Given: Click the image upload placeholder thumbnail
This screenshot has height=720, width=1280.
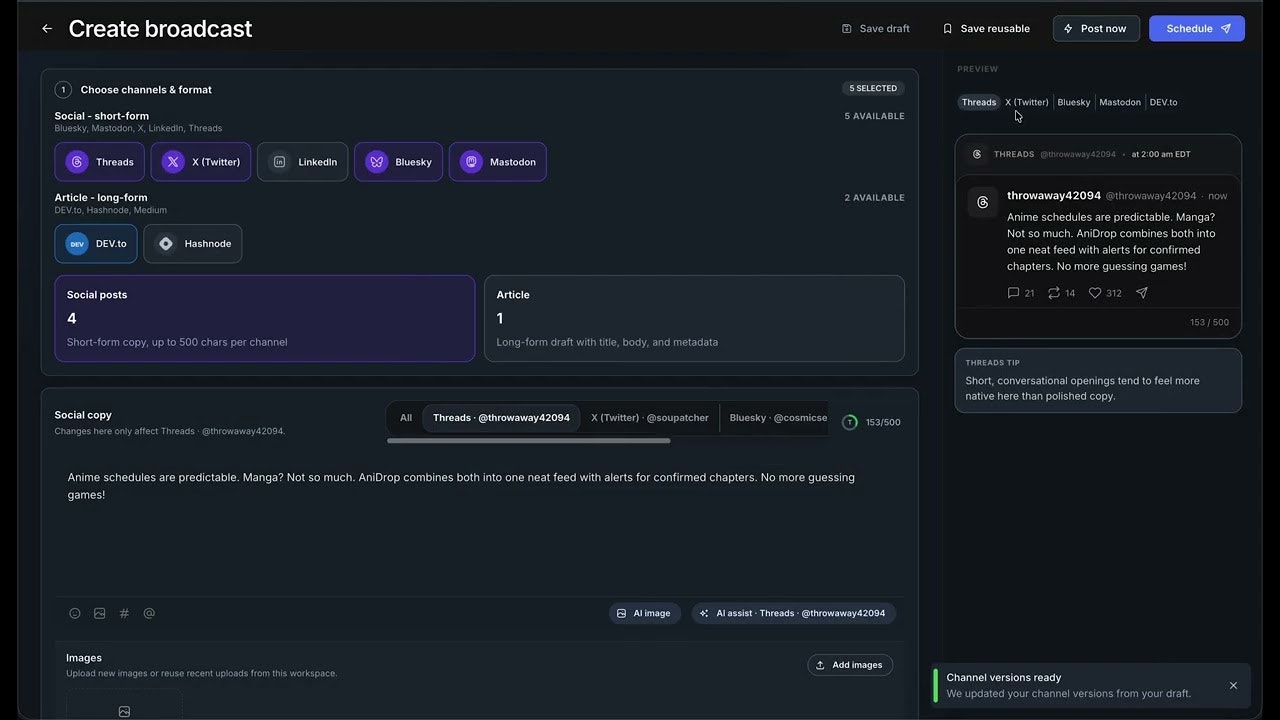Looking at the screenshot, I should [124, 705].
